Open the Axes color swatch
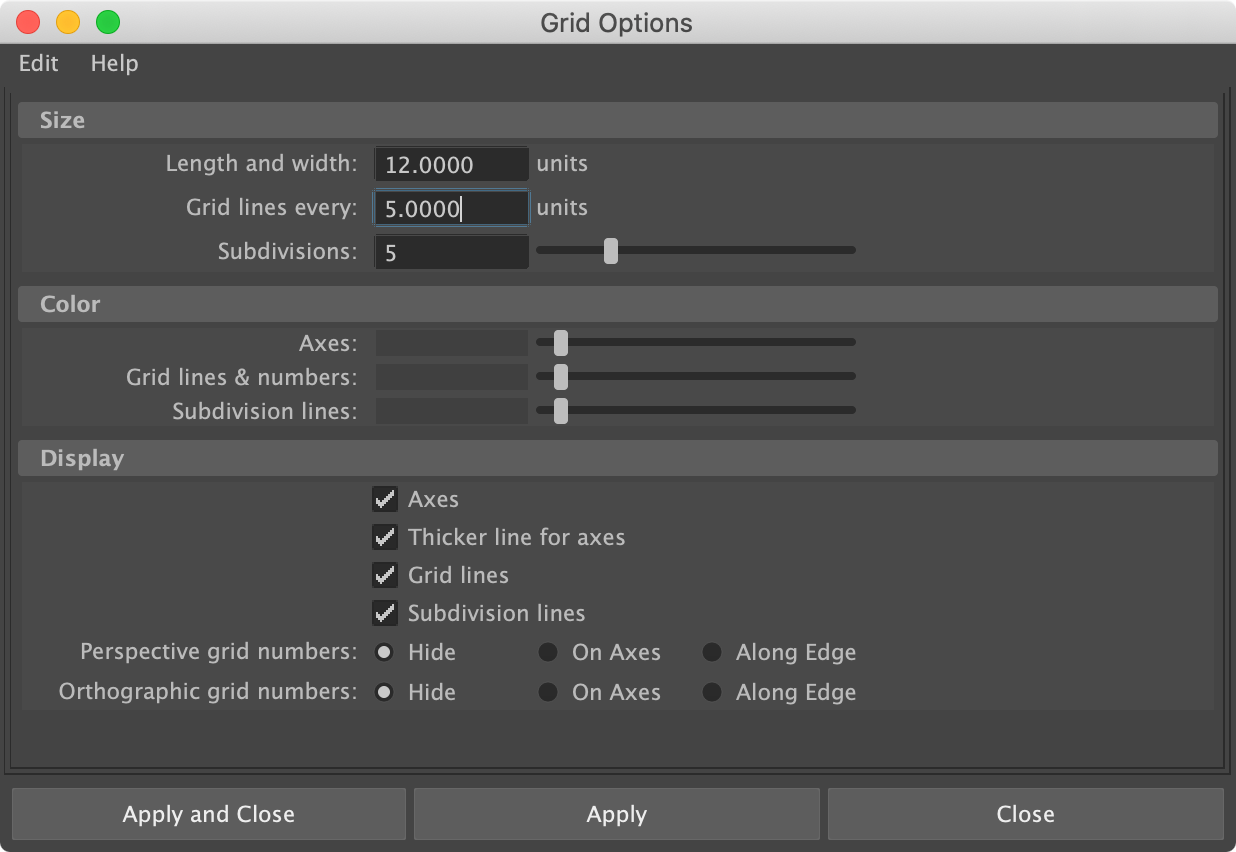The image size is (1236, 852). click(x=451, y=344)
